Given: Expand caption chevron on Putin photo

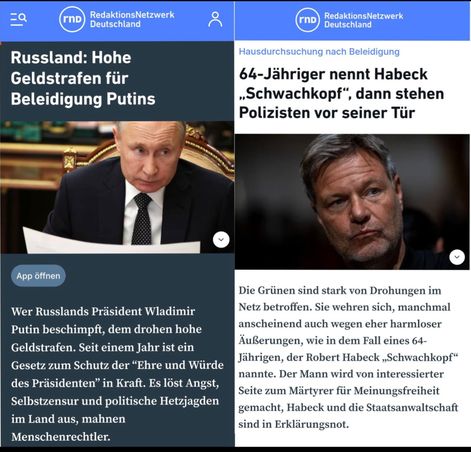Looking at the screenshot, I should pyautogui.click(x=221, y=239).
